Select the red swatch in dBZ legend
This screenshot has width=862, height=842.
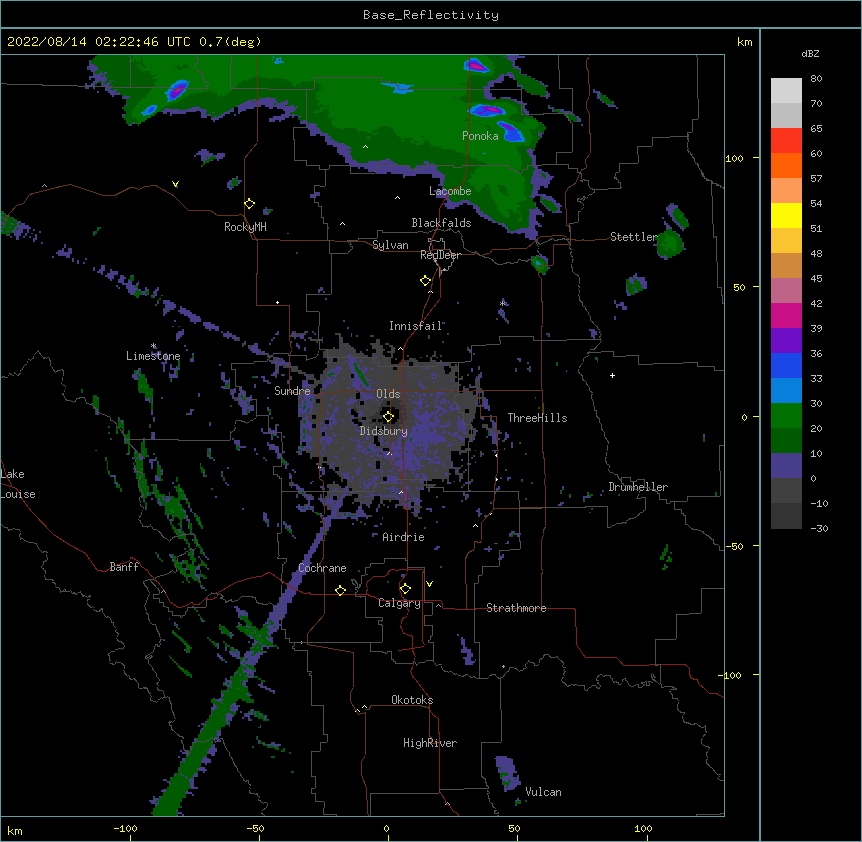[786, 140]
